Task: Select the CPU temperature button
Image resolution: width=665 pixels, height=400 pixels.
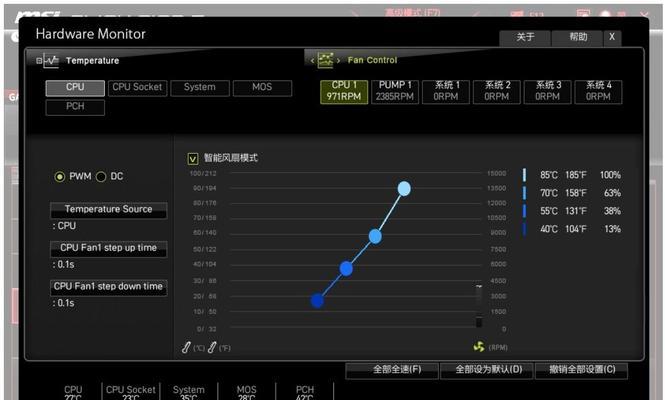Action: 75,88
